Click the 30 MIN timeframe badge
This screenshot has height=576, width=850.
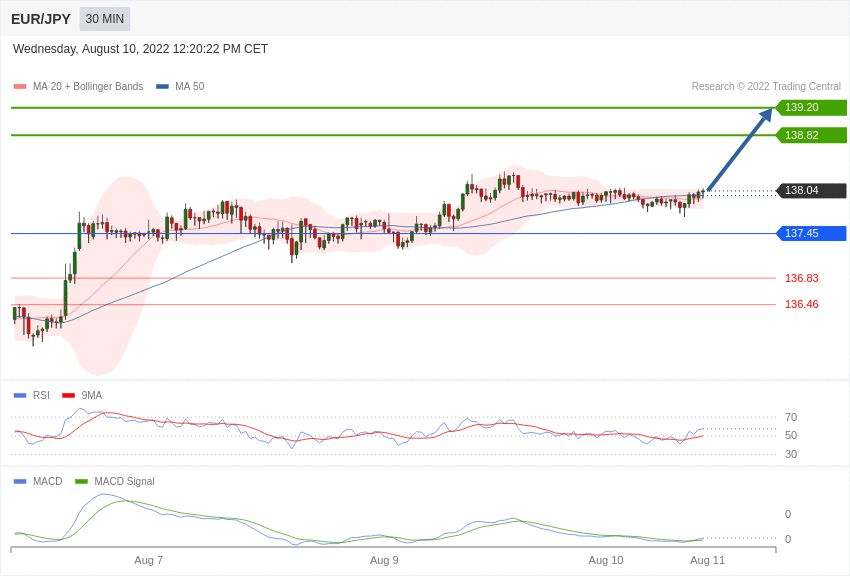[105, 19]
